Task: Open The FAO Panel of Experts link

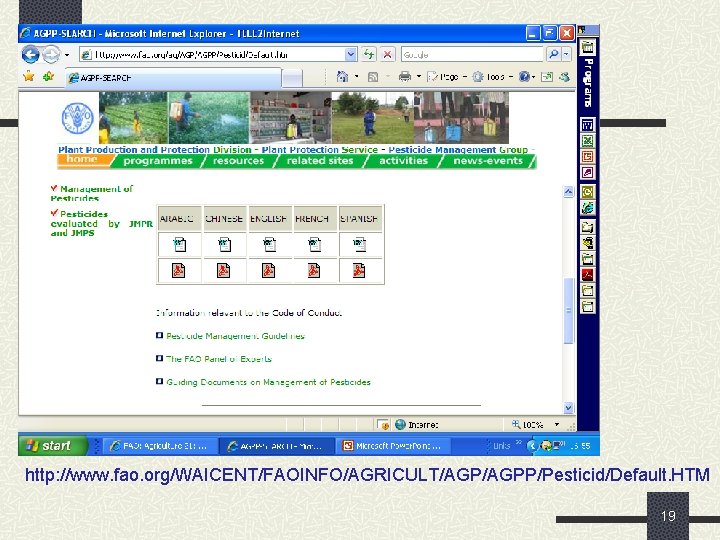Action: (x=219, y=359)
